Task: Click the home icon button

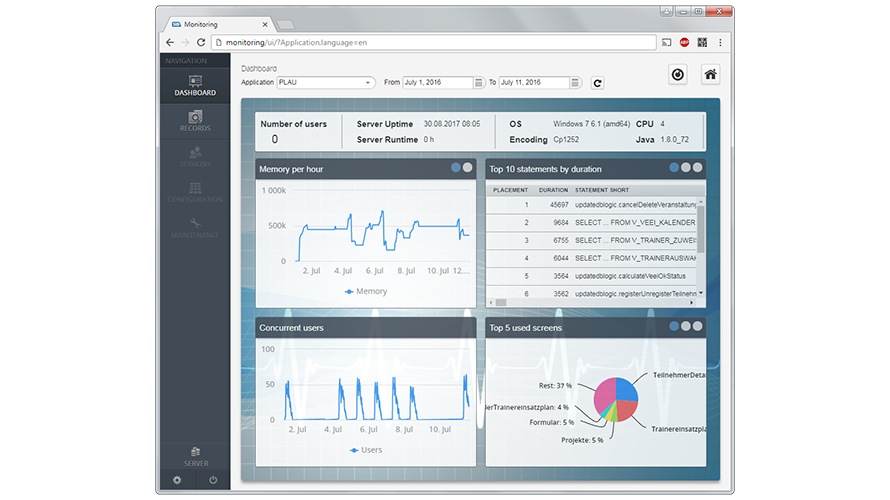Action: (x=711, y=74)
